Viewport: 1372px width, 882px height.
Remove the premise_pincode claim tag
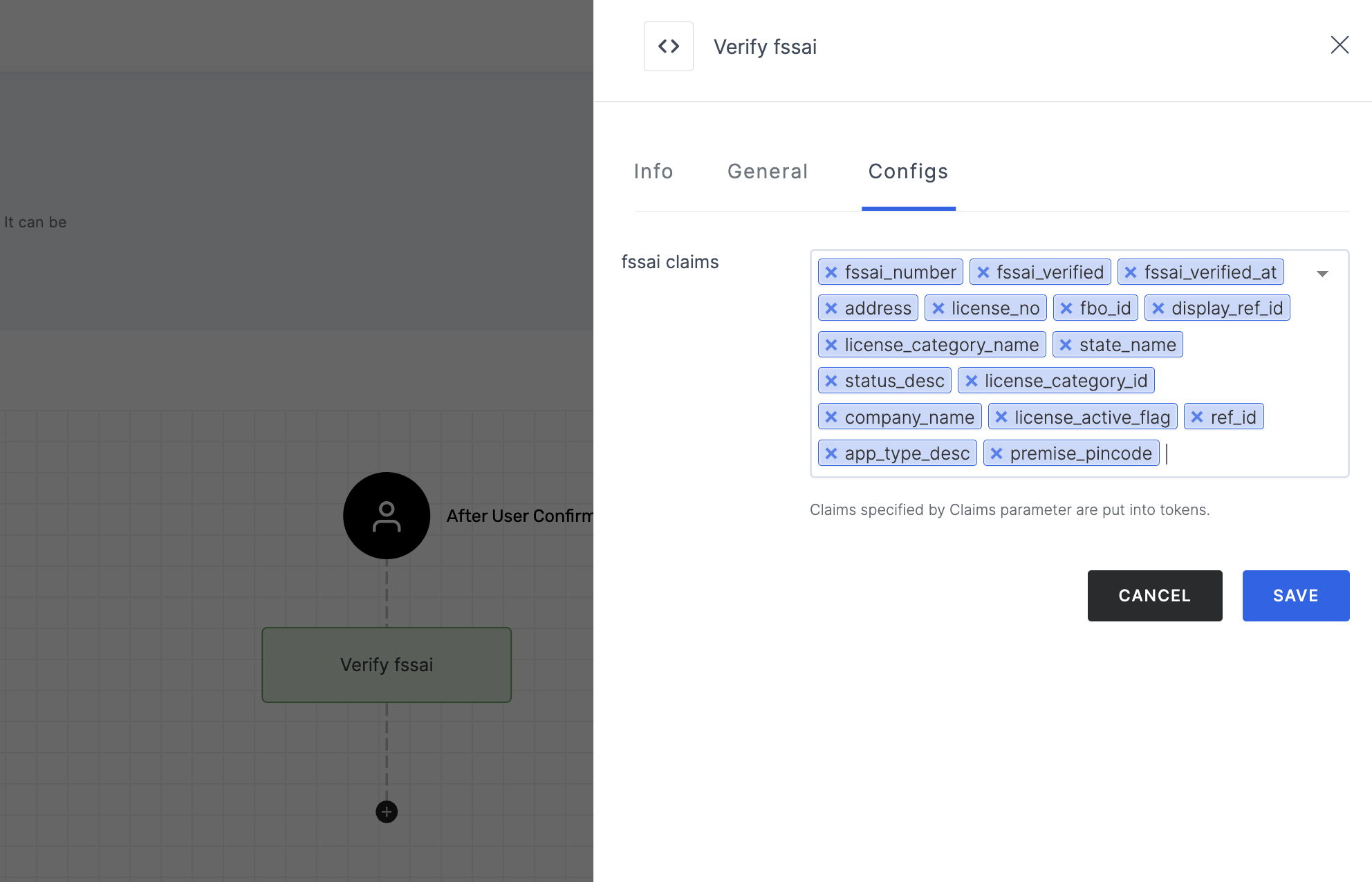tap(996, 453)
